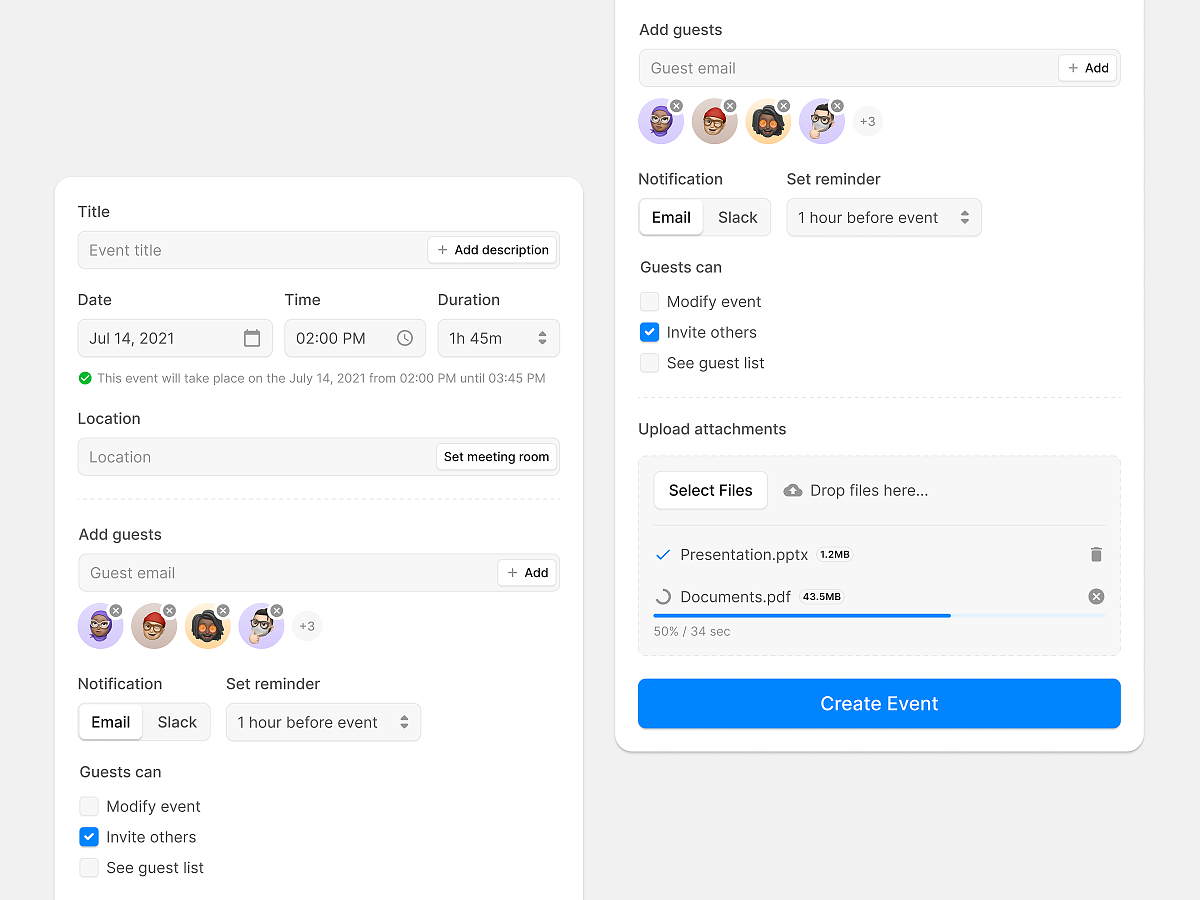Remove the thinking-pose guest in the left card
Screen dimensions: 1200x900
[x=277, y=611]
